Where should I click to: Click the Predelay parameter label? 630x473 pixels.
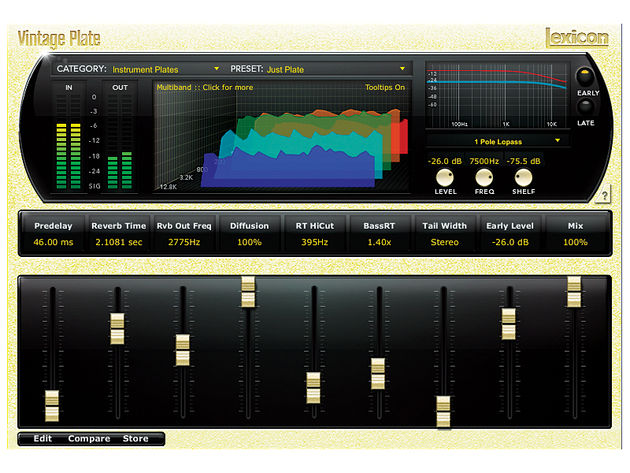coord(53,226)
